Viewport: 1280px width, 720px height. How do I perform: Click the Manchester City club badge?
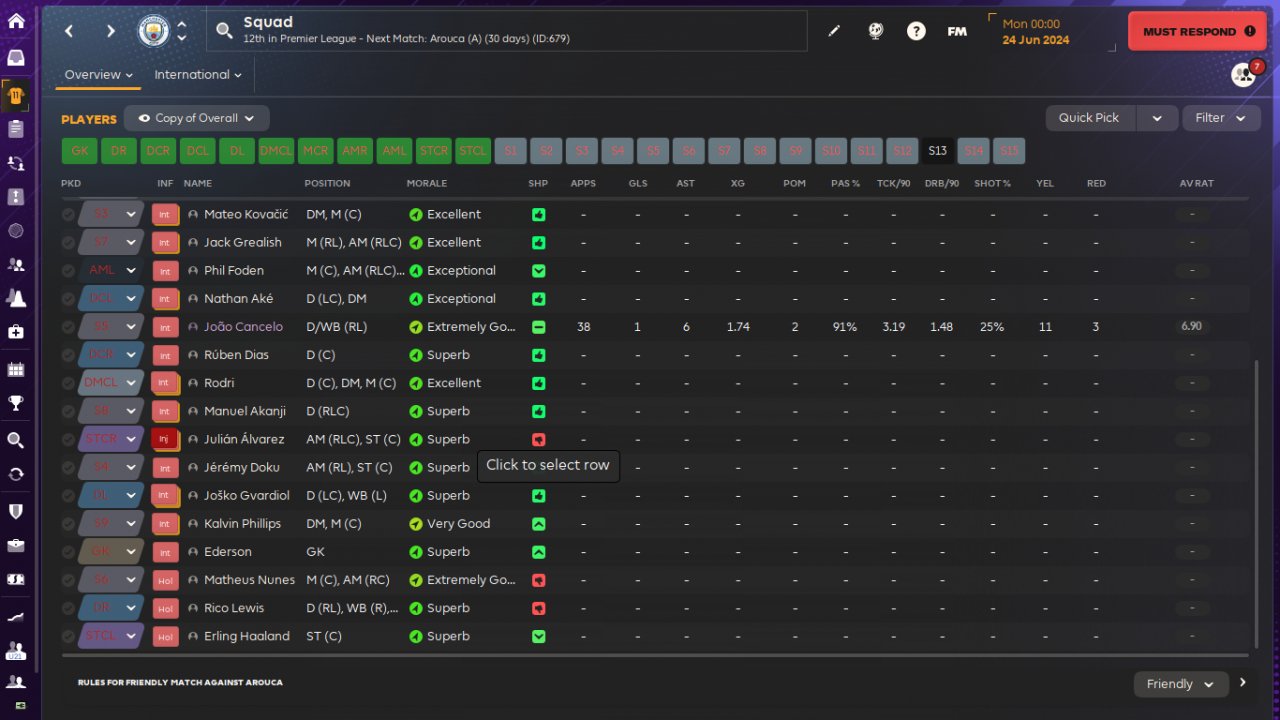[x=153, y=31]
